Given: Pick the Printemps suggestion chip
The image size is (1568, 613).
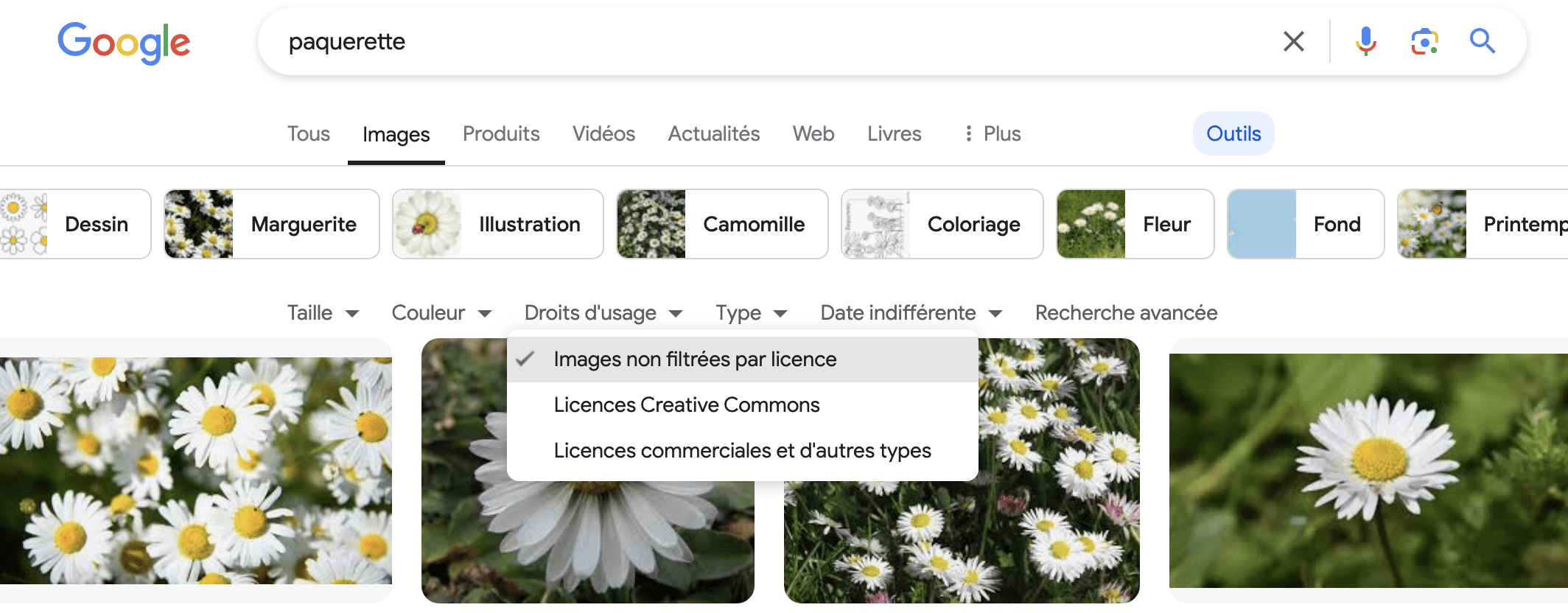Looking at the screenshot, I should (1483, 224).
